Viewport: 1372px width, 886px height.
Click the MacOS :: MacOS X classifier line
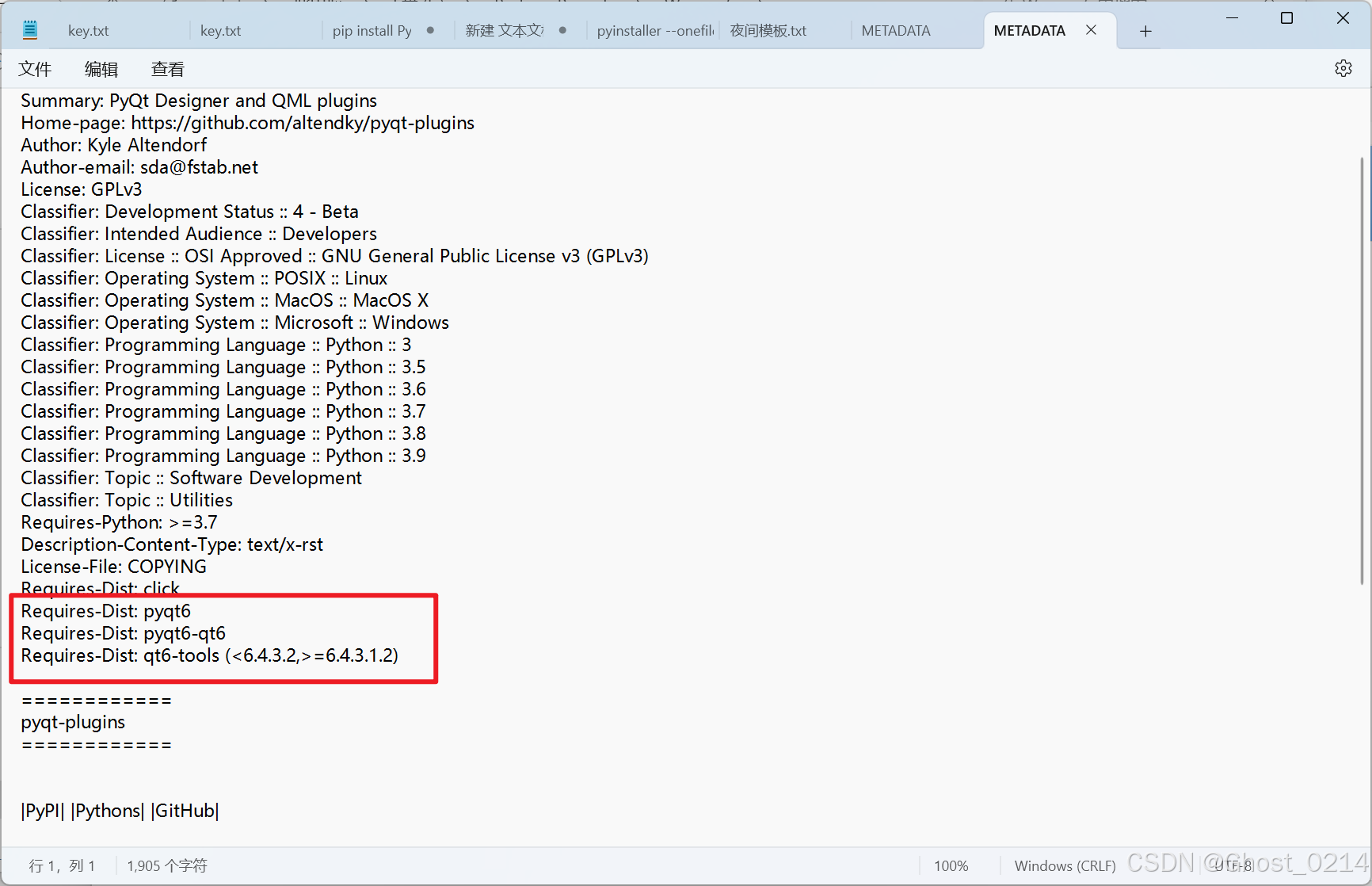(225, 300)
